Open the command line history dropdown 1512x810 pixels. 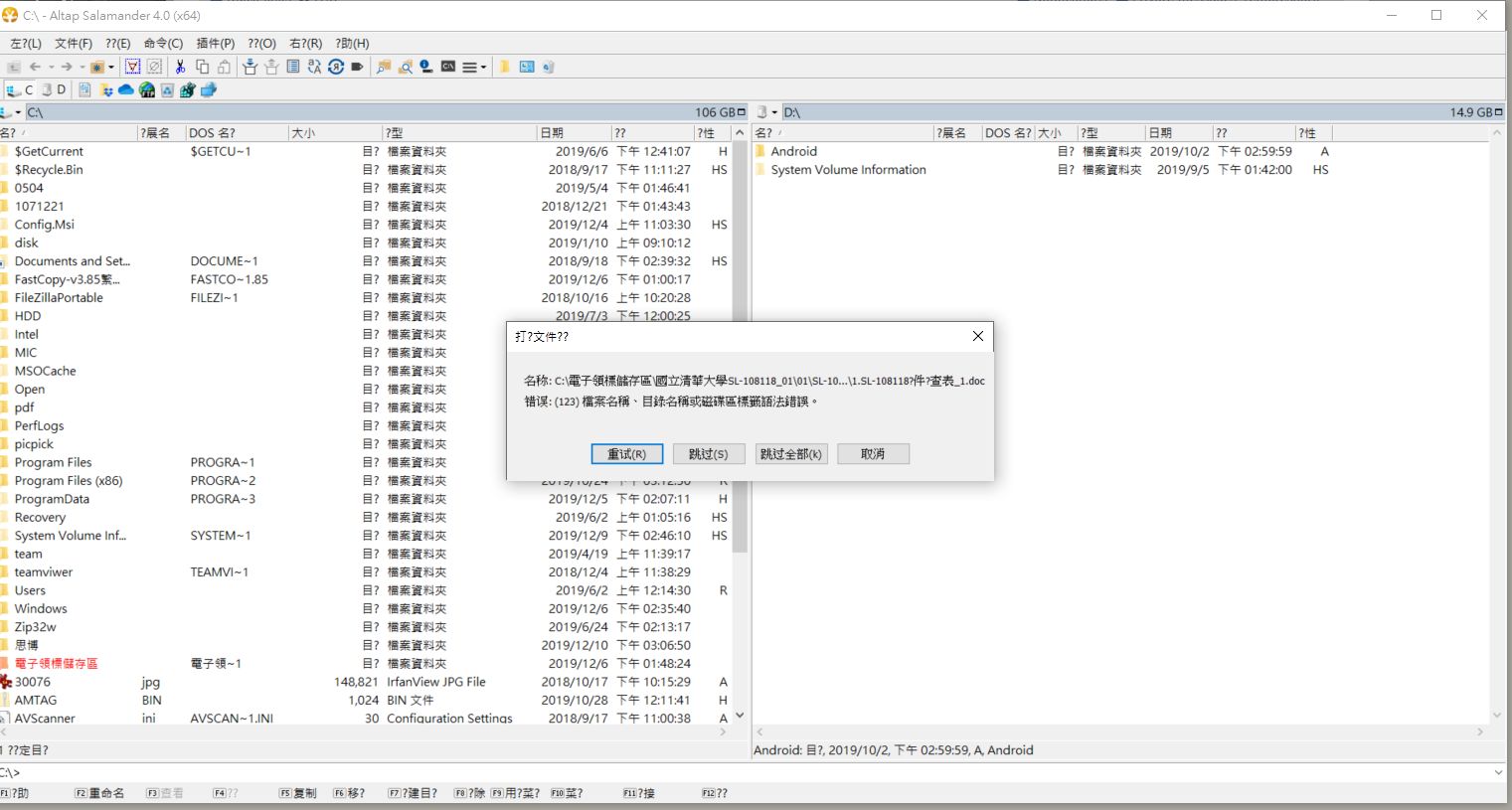point(1499,772)
